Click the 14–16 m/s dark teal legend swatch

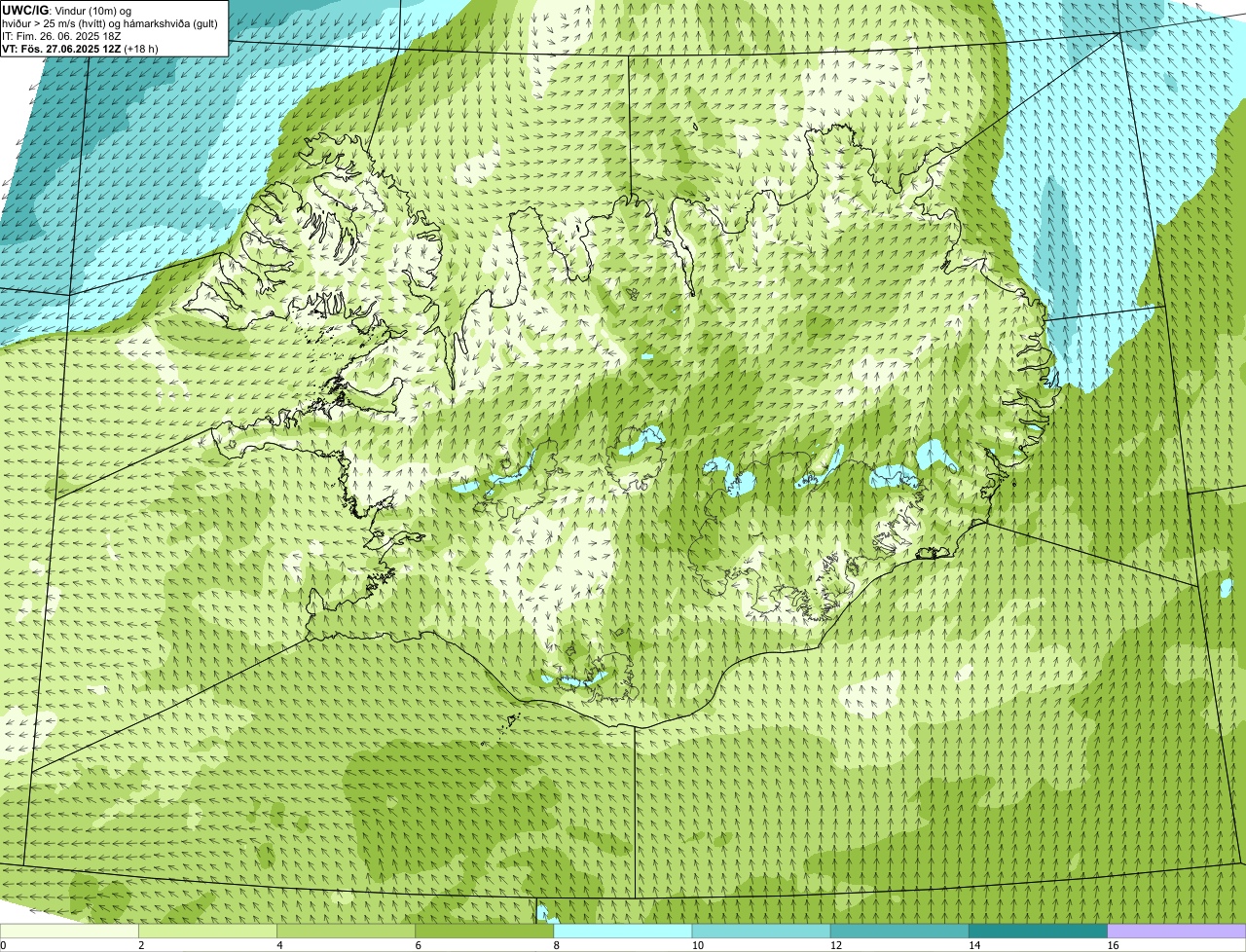pos(1038,931)
